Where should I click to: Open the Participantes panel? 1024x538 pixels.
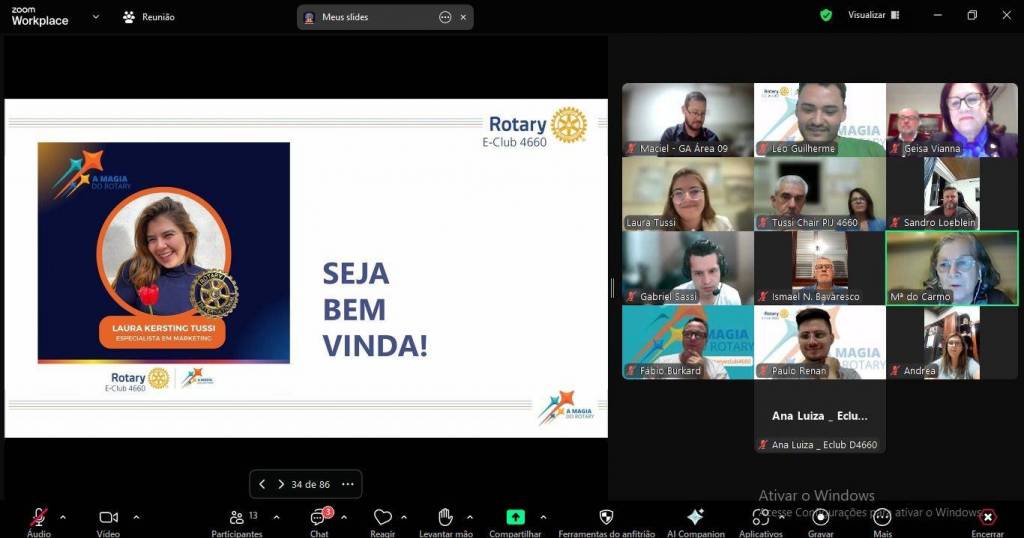pos(237,518)
